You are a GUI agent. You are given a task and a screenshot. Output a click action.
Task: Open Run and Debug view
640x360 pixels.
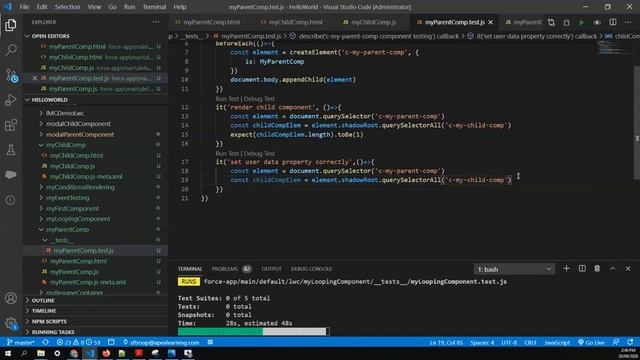point(11,100)
